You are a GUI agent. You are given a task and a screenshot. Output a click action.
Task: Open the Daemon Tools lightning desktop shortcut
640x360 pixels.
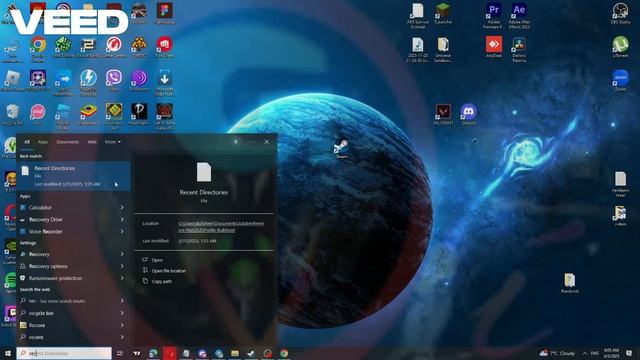[x=89, y=82]
